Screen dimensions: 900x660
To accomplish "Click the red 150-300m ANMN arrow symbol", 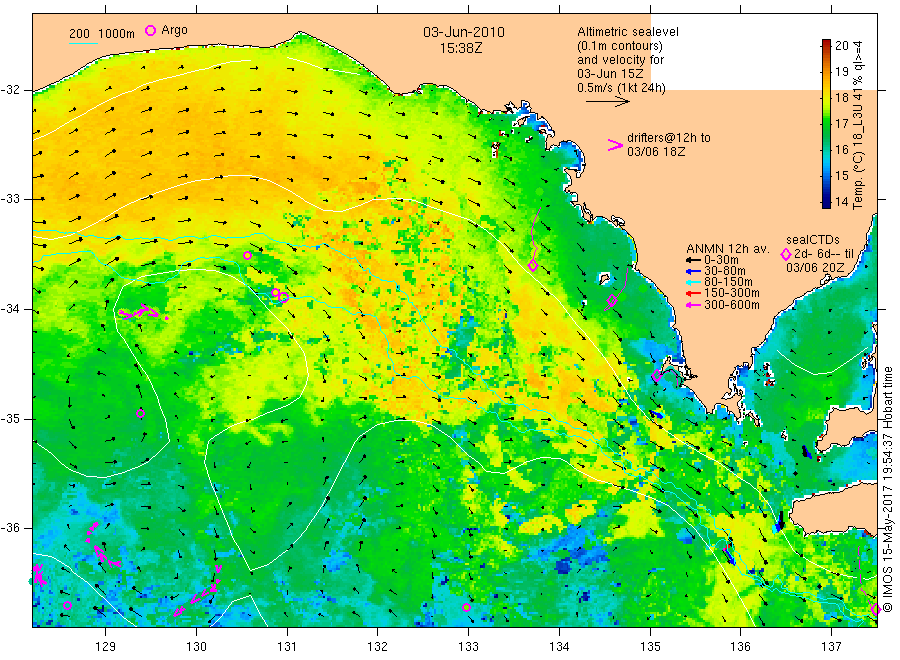I will click(693, 293).
